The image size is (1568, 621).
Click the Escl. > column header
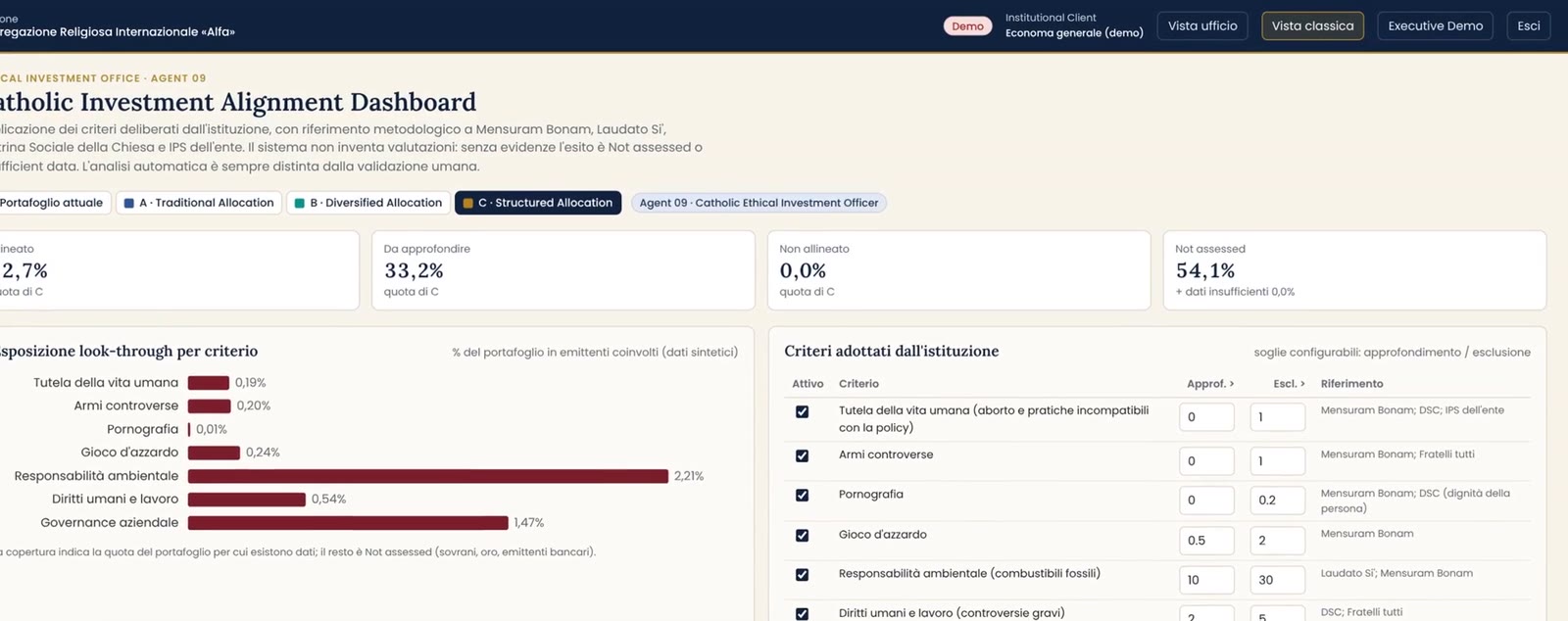[1289, 384]
